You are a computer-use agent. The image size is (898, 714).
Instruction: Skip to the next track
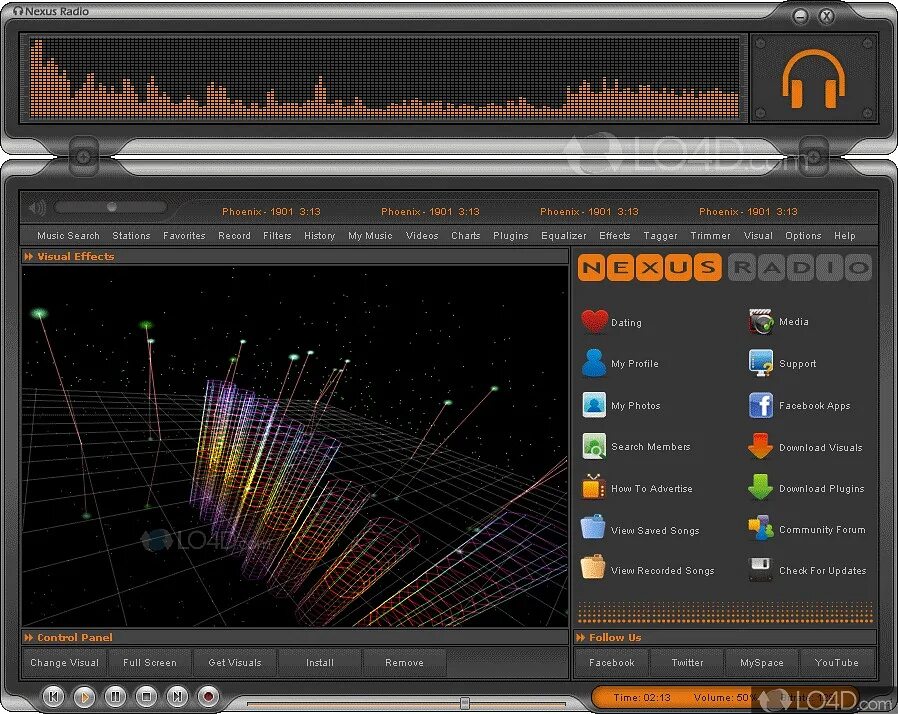177,696
